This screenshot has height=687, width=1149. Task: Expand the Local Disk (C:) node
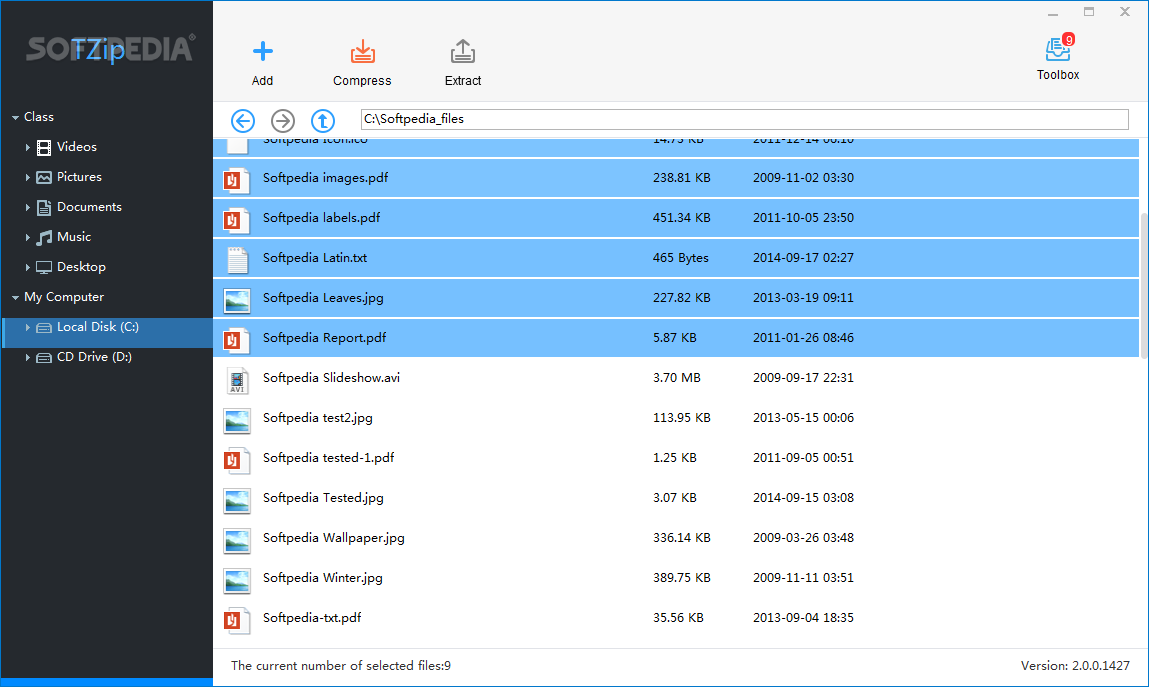tap(28, 327)
